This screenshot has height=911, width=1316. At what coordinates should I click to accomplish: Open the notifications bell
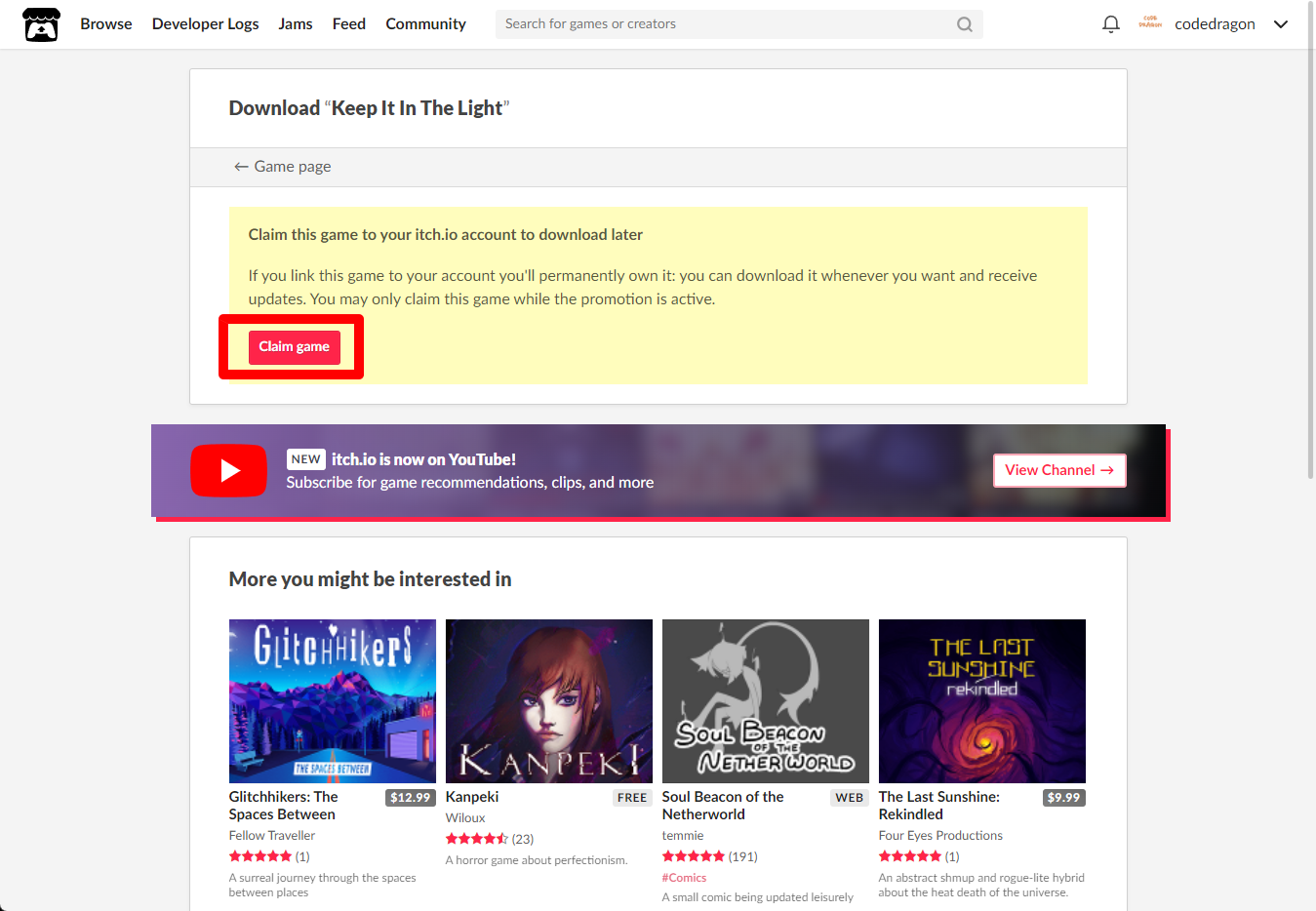1110,24
